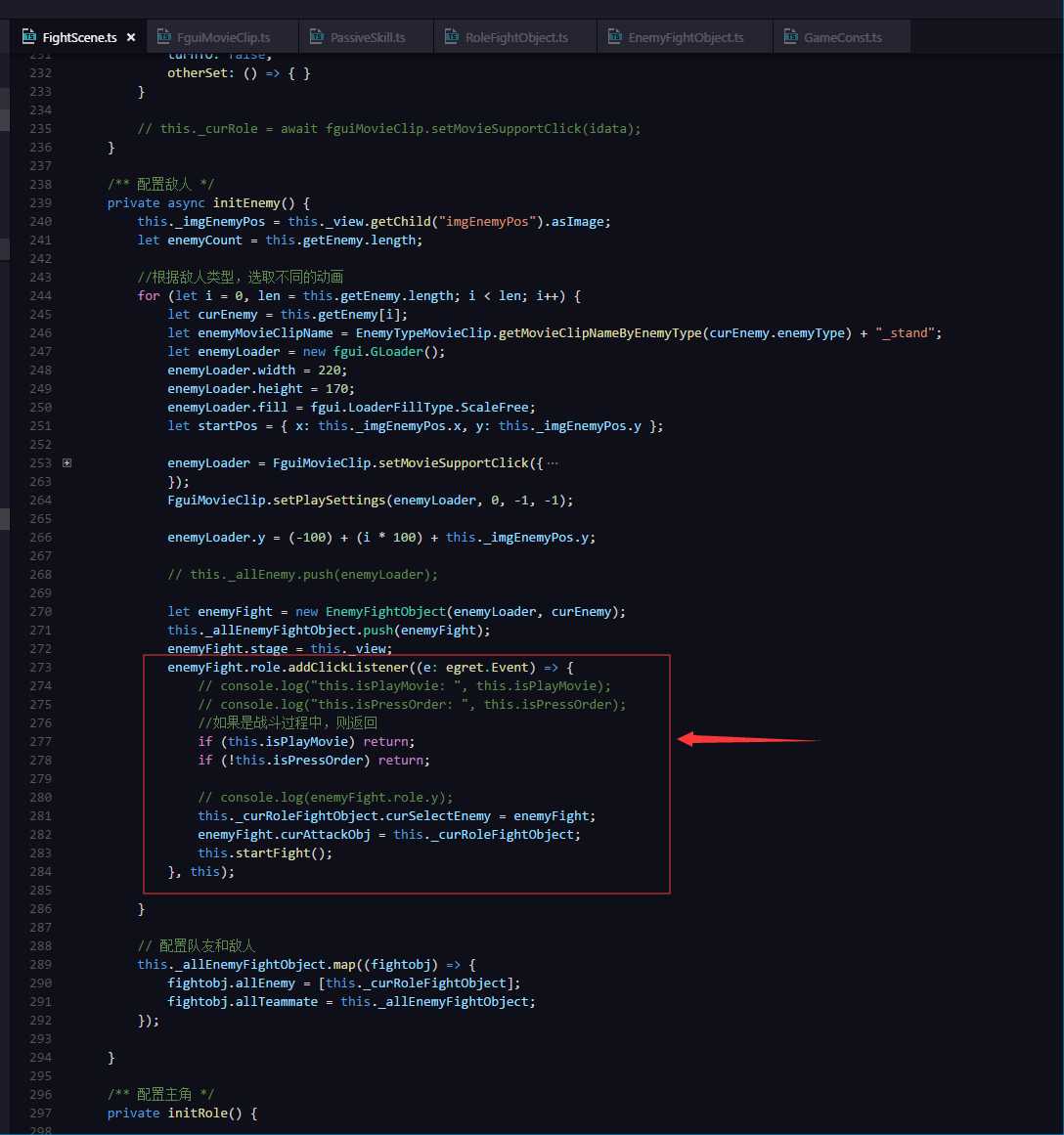The height and width of the screenshot is (1135, 1064).
Task: Click the isPressOrder if-statement on line 278
Action: (x=314, y=760)
